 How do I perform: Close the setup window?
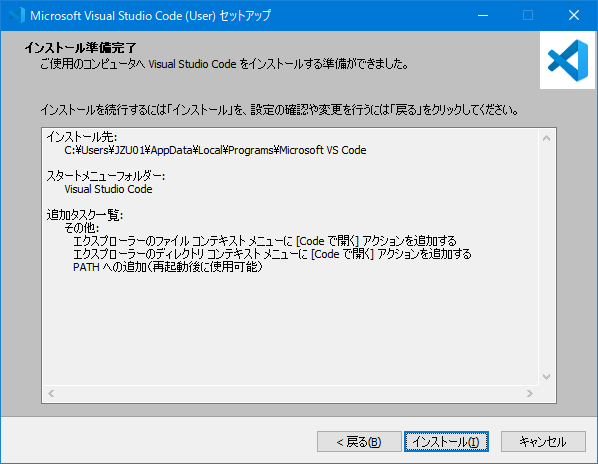pos(574,15)
